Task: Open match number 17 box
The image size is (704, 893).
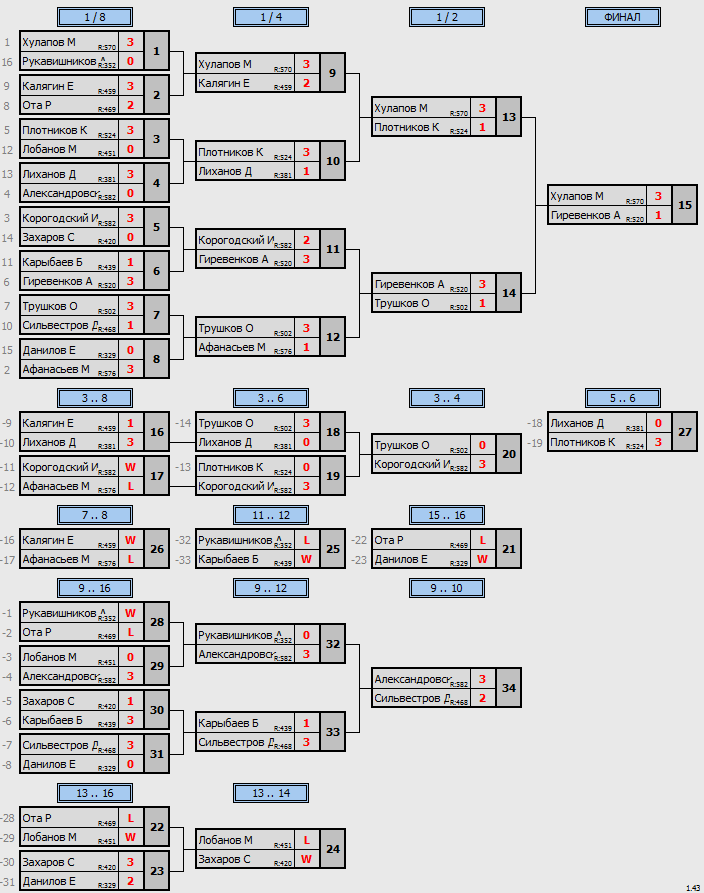Action: [157, 476]
